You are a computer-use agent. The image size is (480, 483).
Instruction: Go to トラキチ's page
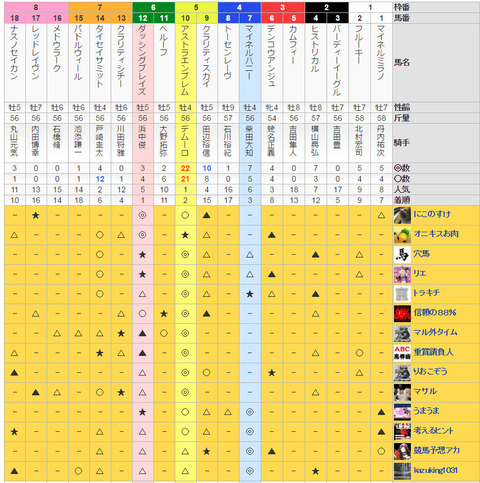(426, 293)
